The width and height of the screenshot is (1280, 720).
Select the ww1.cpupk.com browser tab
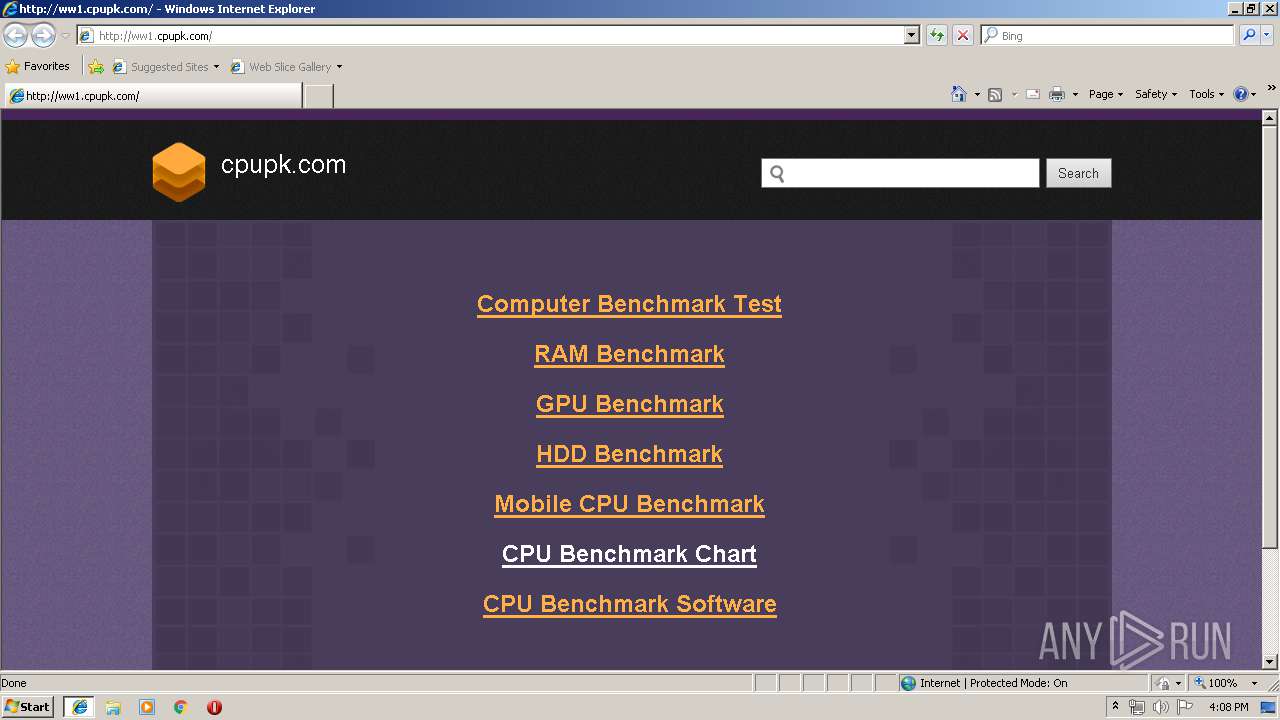pyautogui.click(x=152, y=96)
